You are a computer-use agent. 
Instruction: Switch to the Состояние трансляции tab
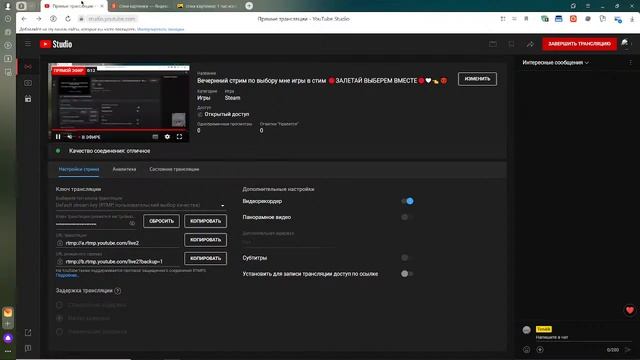point(174,169)
